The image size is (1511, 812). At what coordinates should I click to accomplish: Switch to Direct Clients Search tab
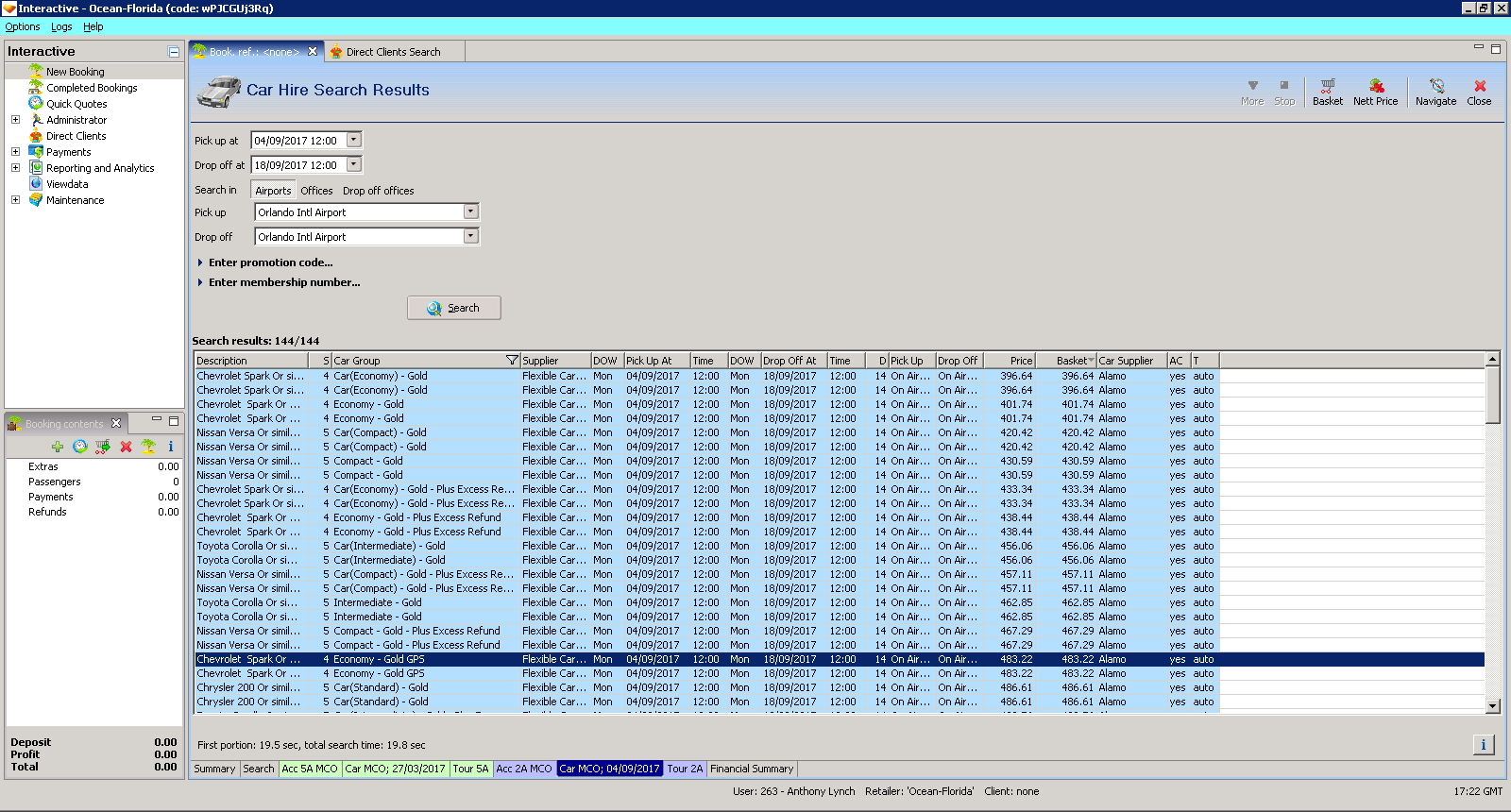point(393,52)
